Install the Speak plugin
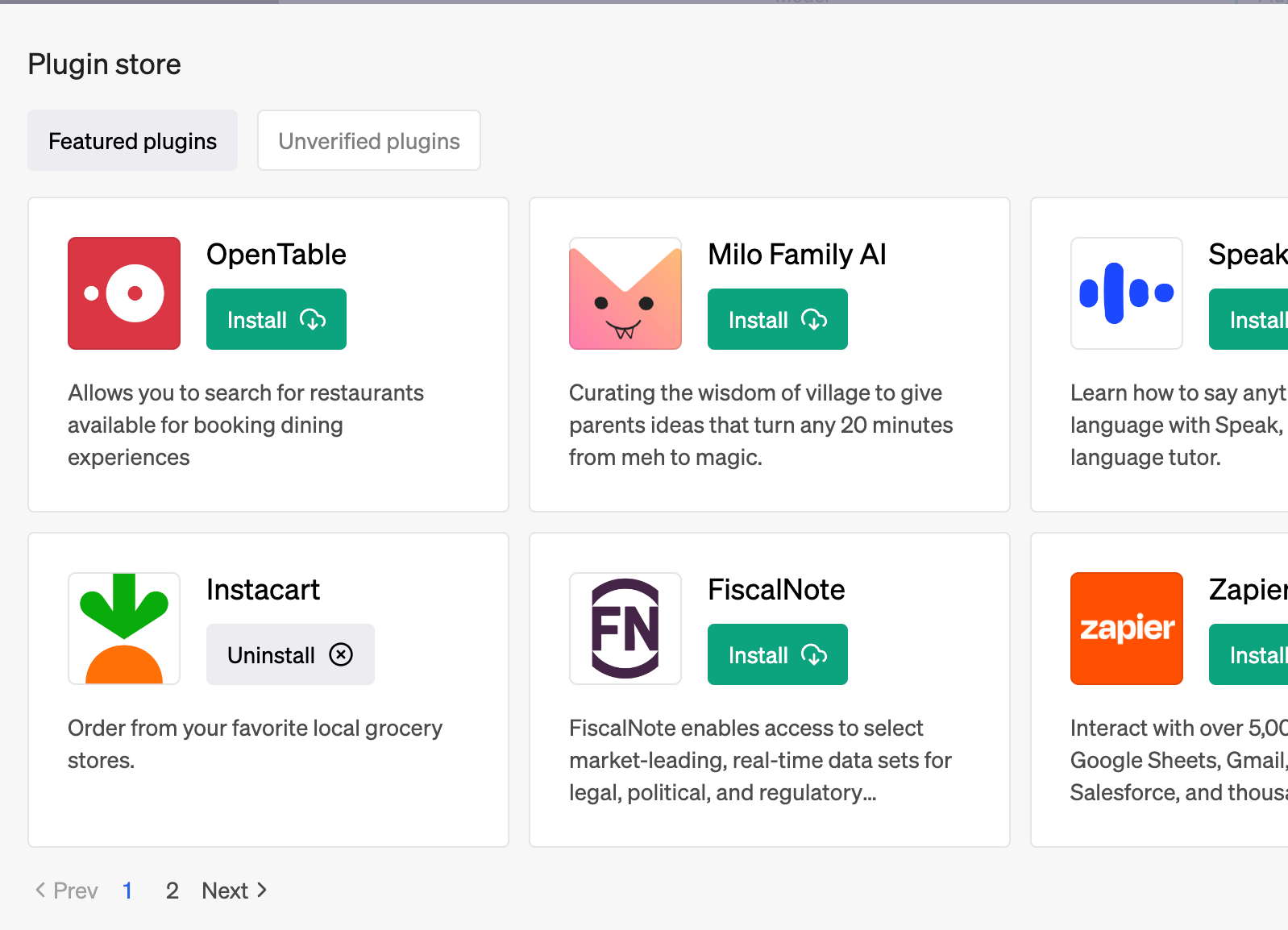The height and width of the screenshot is (930, 1288). pos(1251,320)
